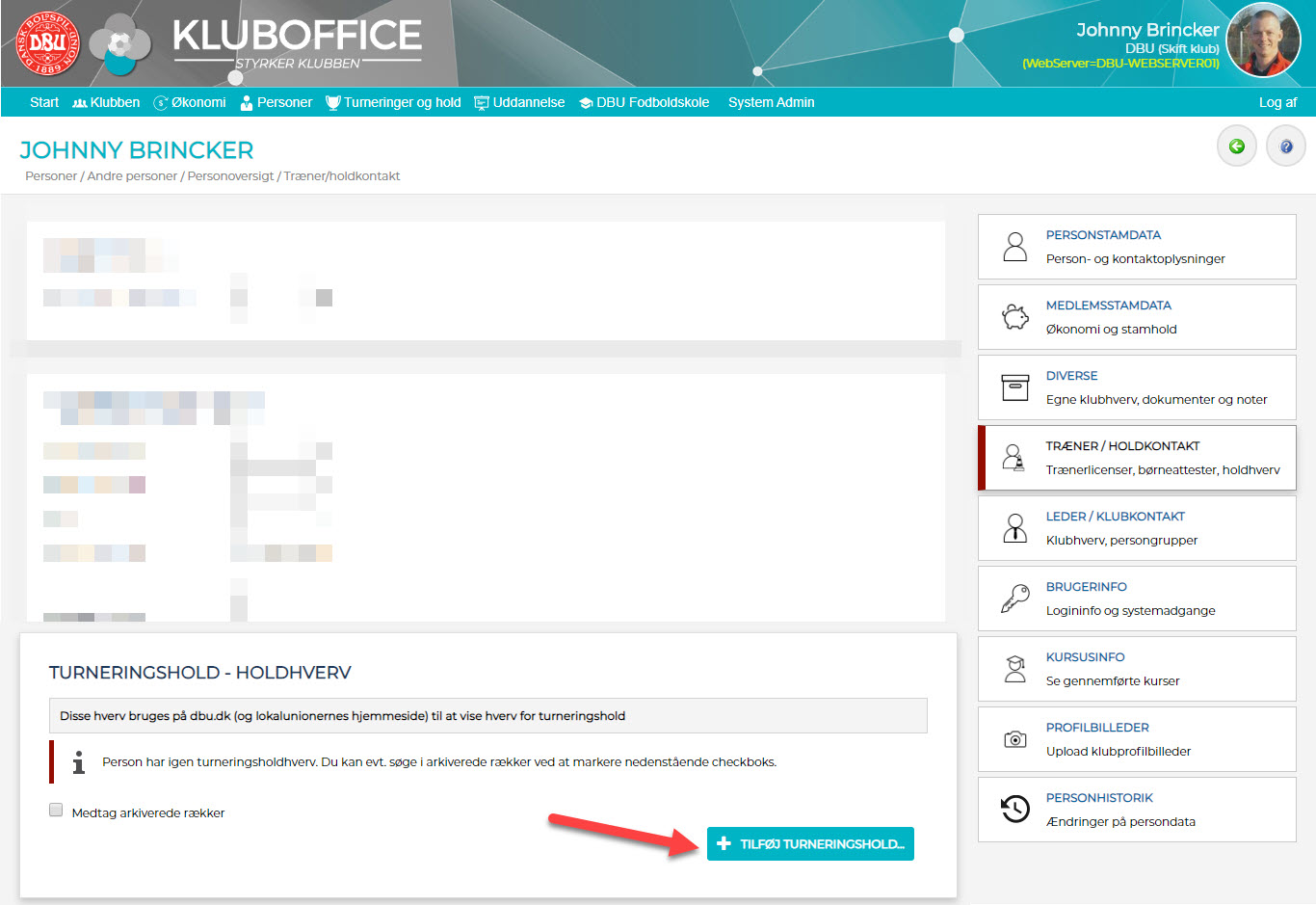Image resolution: width=1316 pixels, height=905 pixels.
Task: Open the Turneringer og hold menu
Action: (x=393, y=102)
